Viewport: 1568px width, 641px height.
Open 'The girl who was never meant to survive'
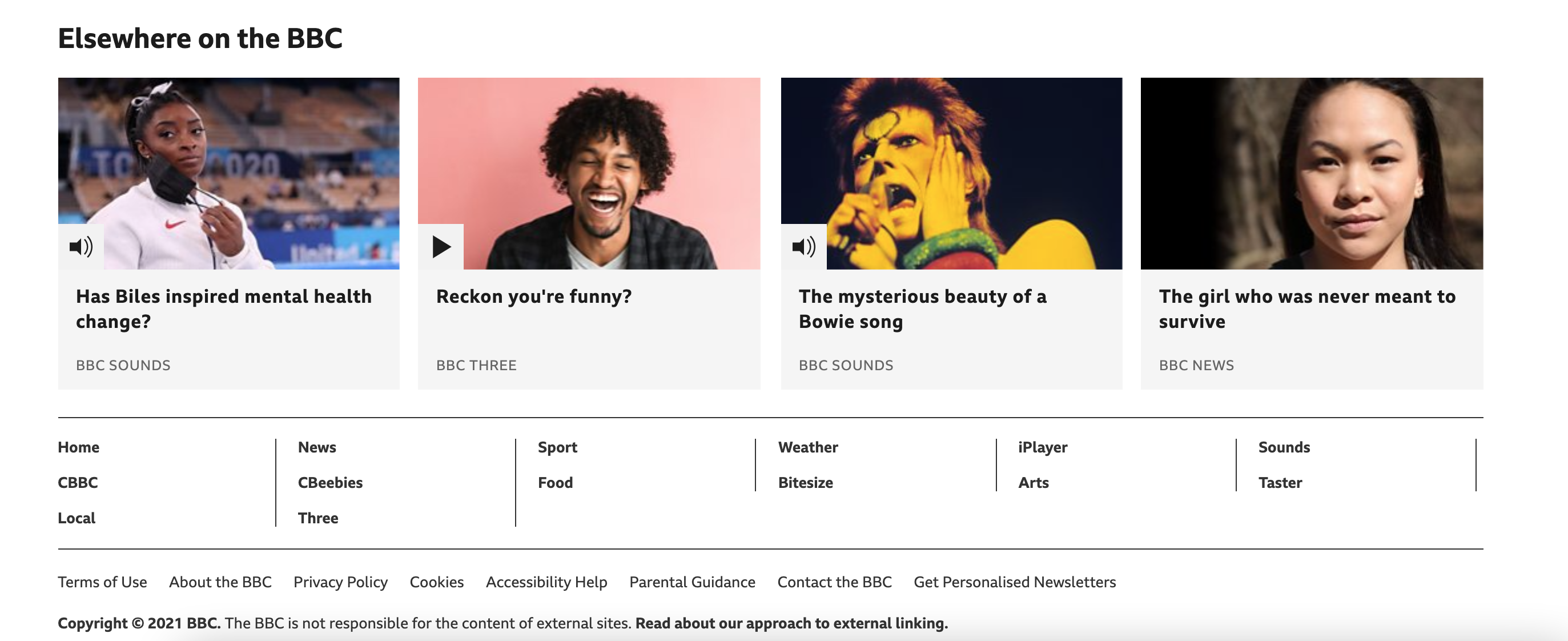[1307, 309]
